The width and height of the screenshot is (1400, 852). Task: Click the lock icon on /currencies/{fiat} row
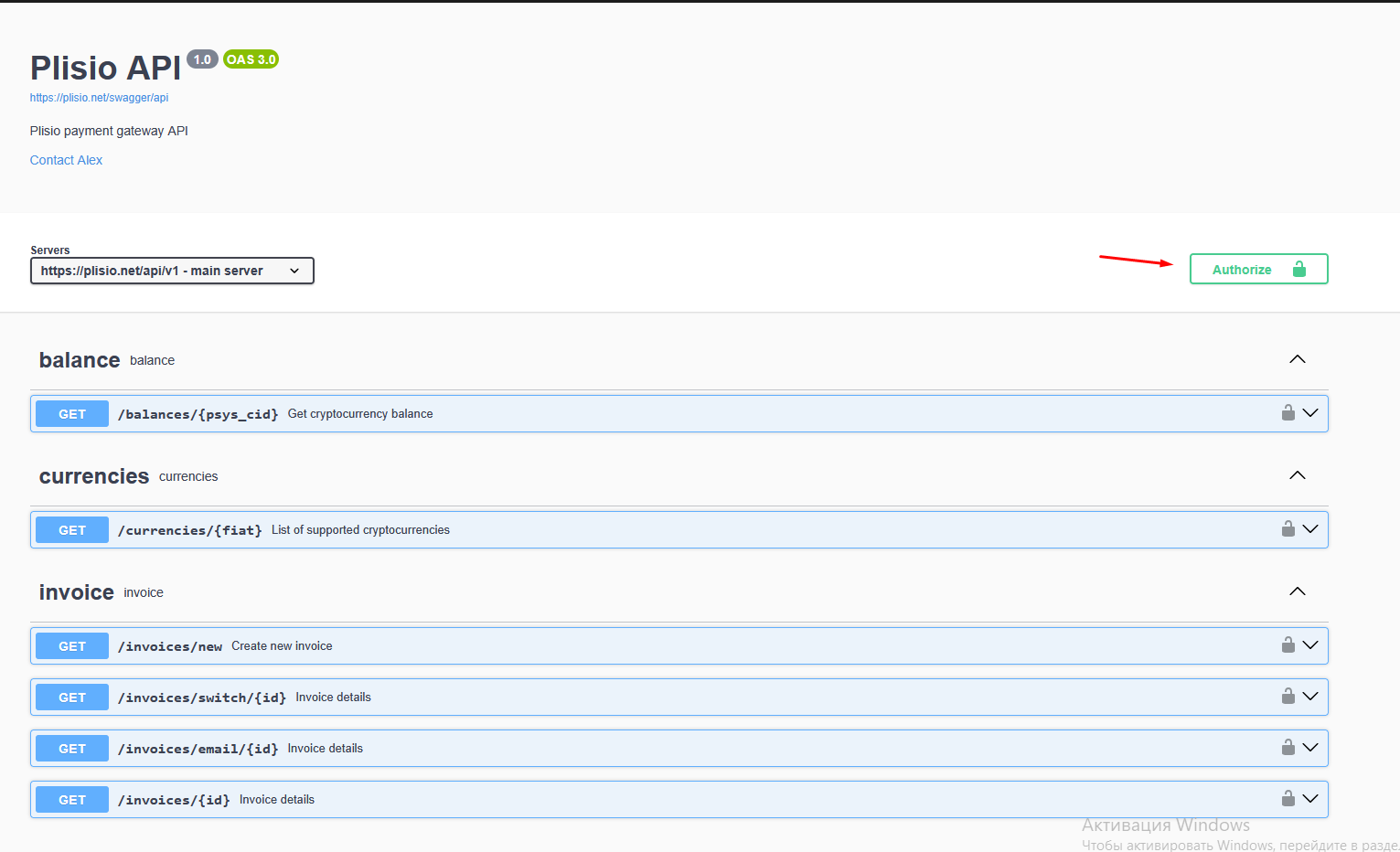click(x=1288, y=528)
